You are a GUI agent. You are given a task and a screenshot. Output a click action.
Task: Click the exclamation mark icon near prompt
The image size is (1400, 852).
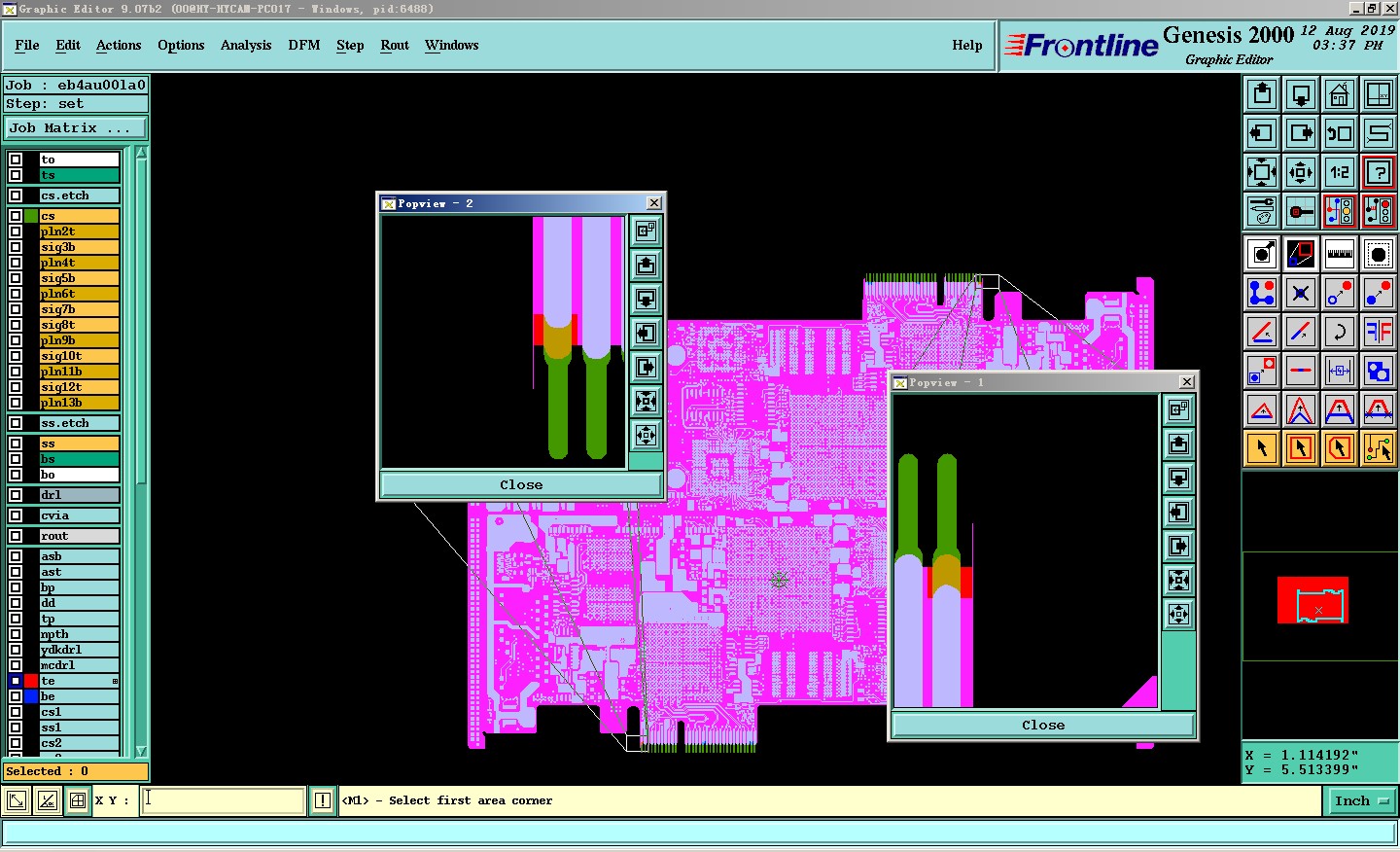click(x=323, y=801)
